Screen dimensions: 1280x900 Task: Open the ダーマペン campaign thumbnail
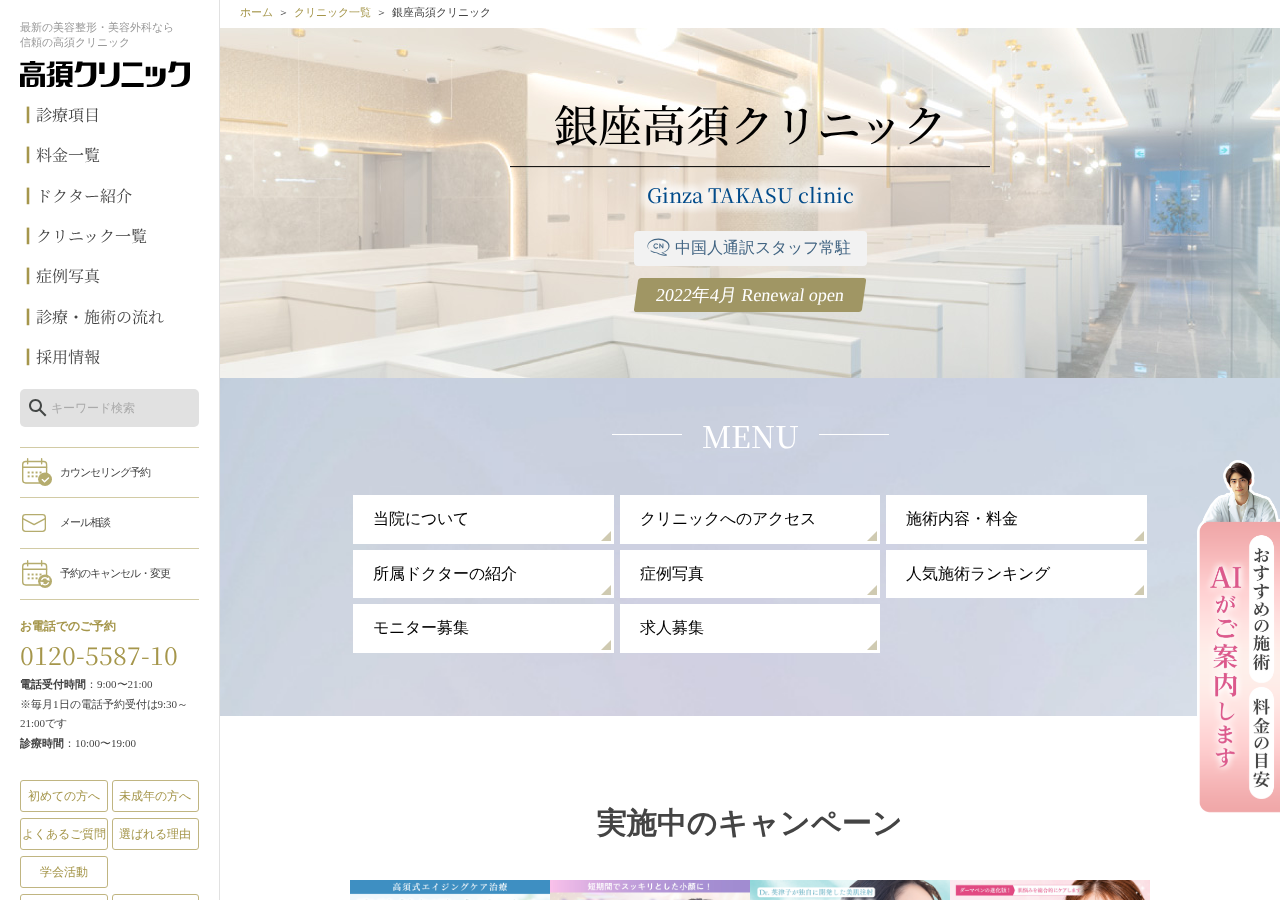(1050, 890)
